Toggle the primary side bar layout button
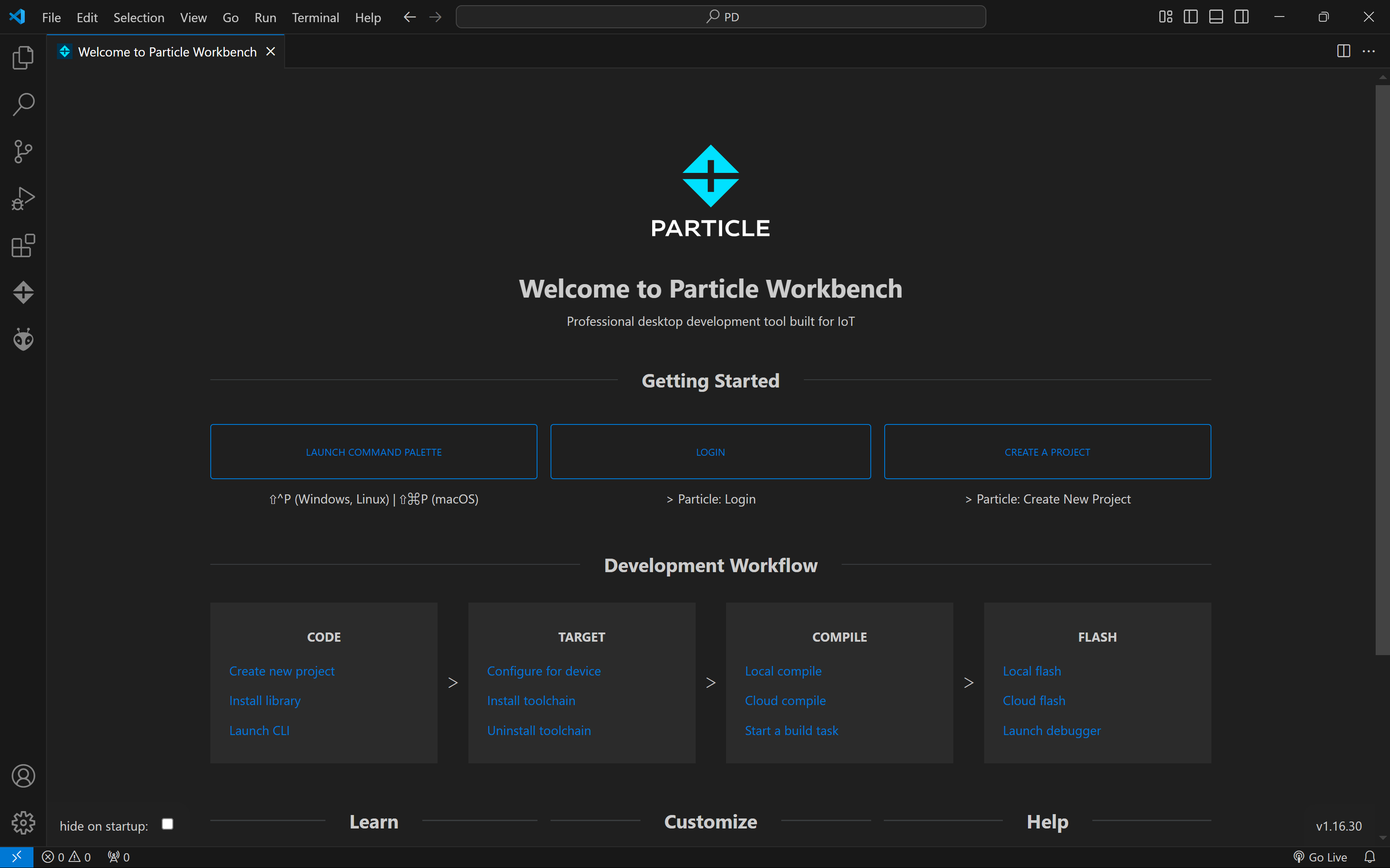Image resolution: width=1390 pixels, height=868 pixels. point(1190,17)
